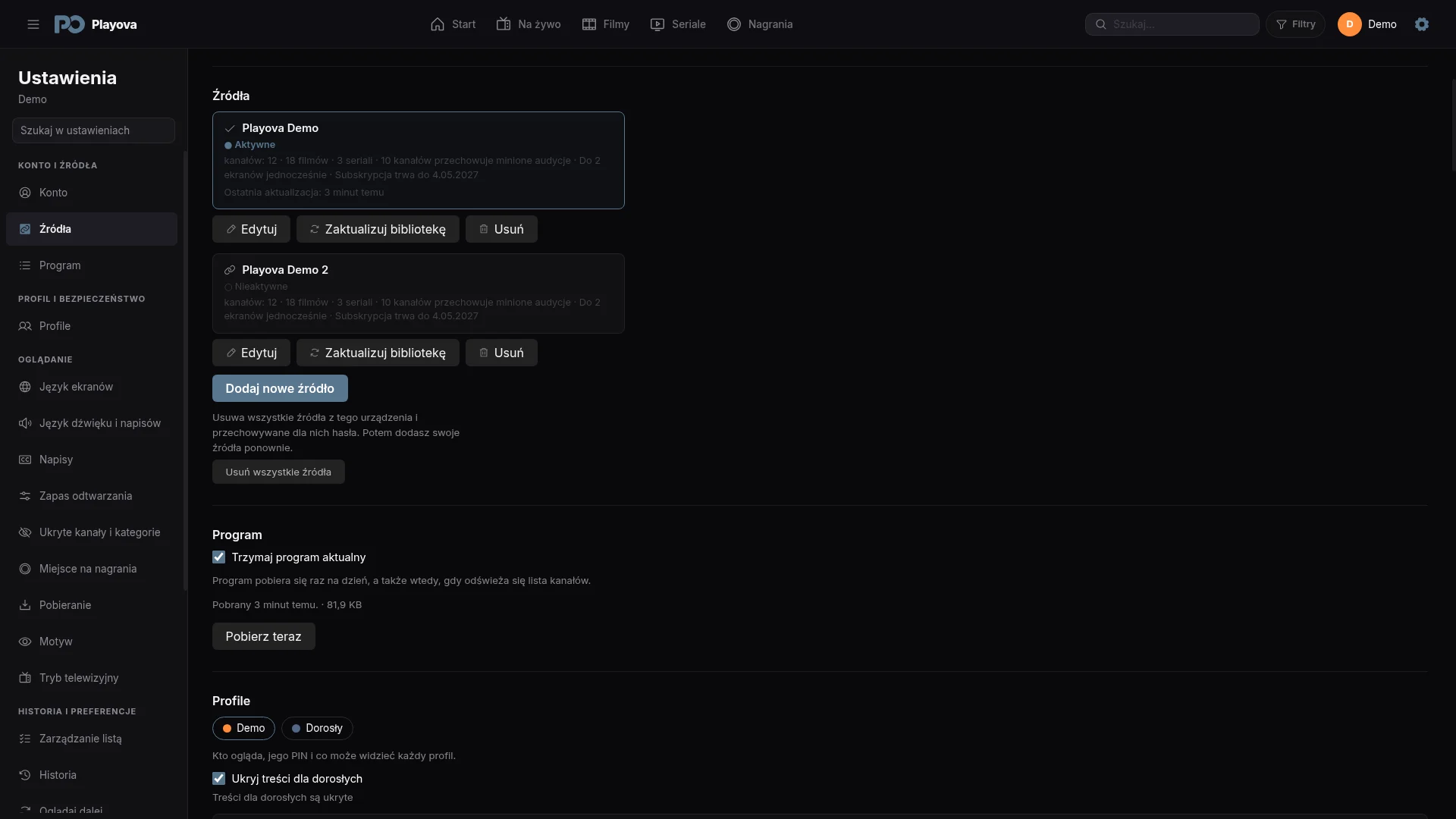Go to Napisy settings
The image size is (1456, 819).
[92, 460]
